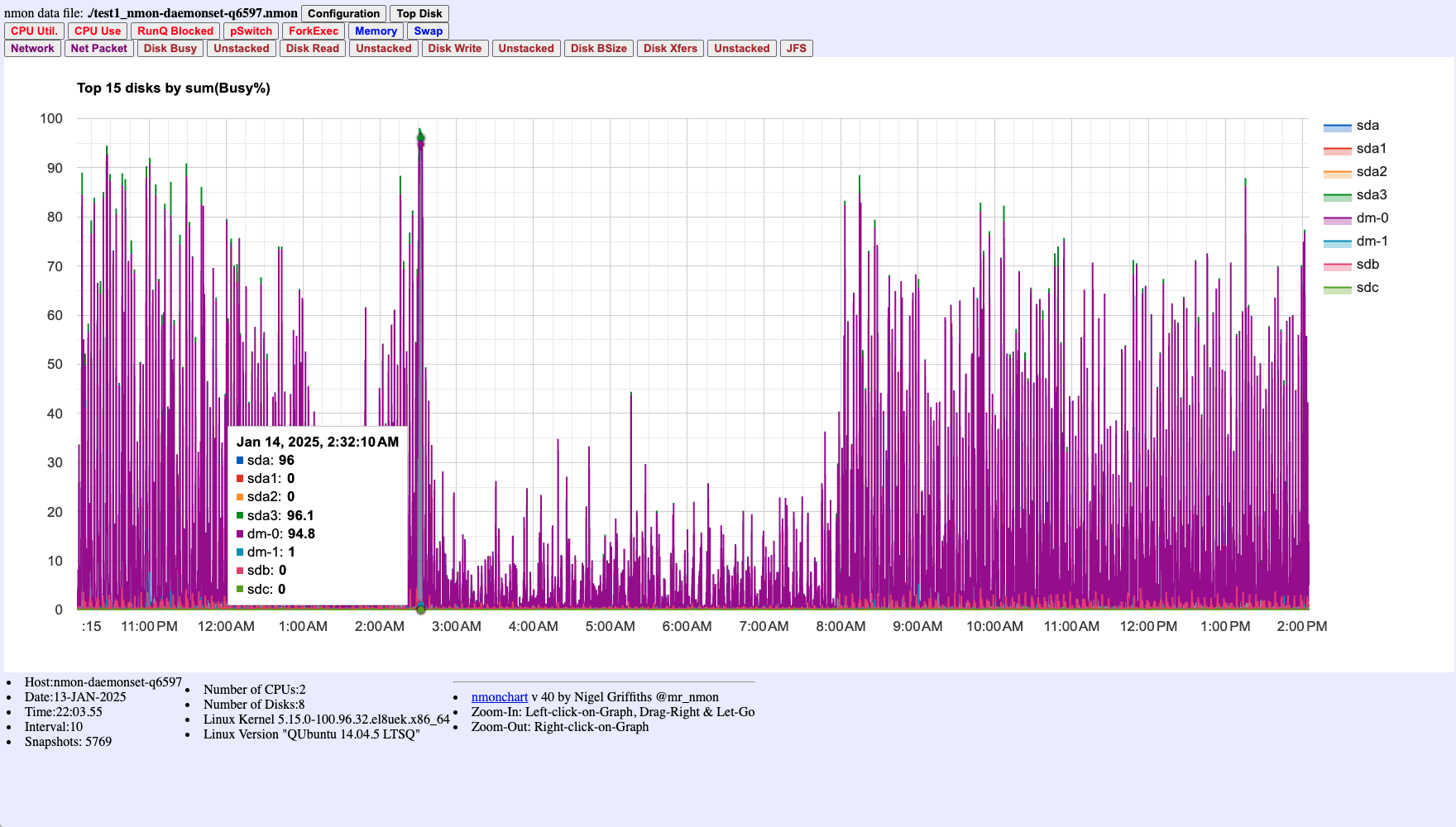Image resolution: width=1456 pixels, height=827 pixels.
Task: Click the sda3 green legend swatch
Action: [1337, 196]
